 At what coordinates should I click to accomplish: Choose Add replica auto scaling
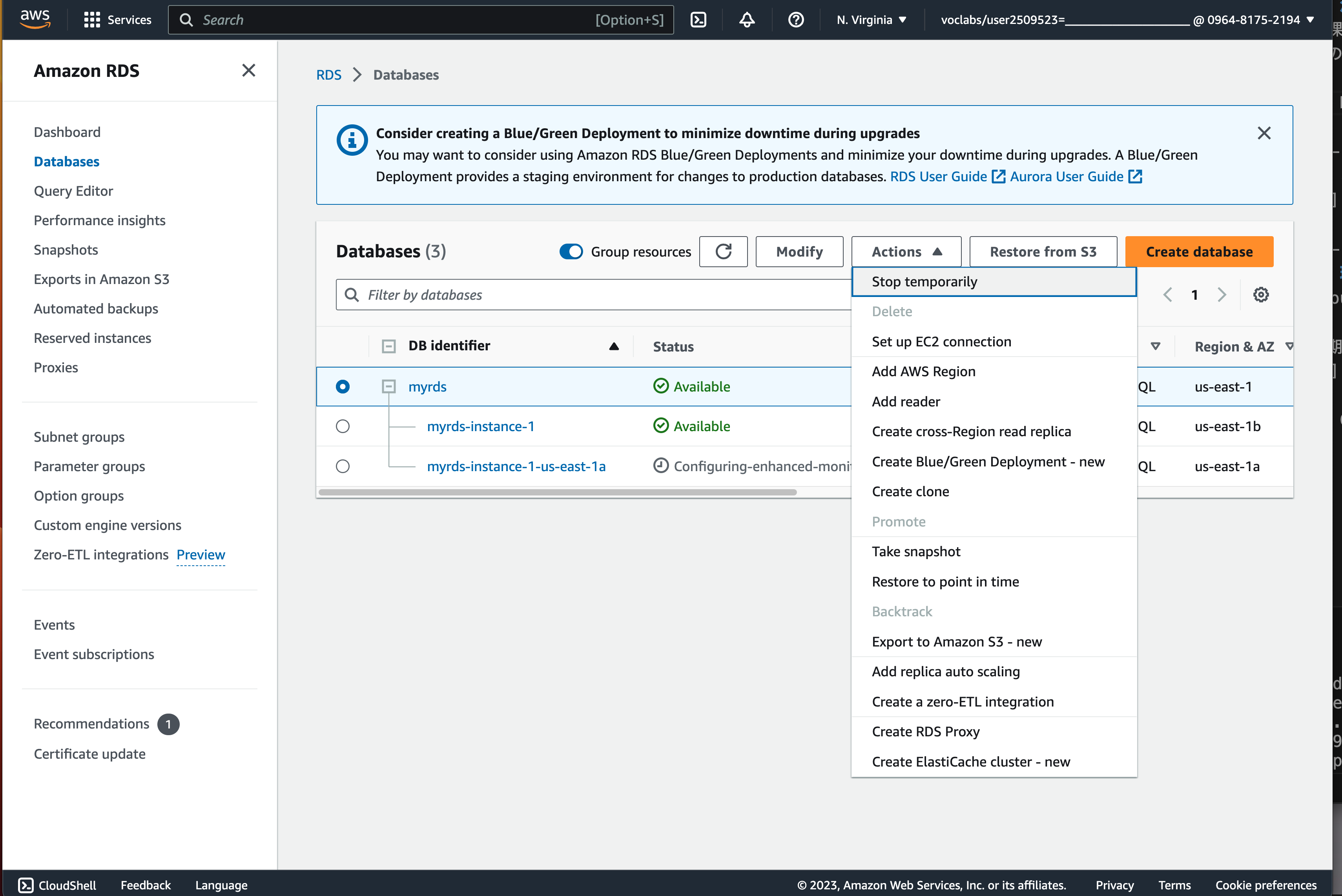pyautogui.click(x=994, y=672)
